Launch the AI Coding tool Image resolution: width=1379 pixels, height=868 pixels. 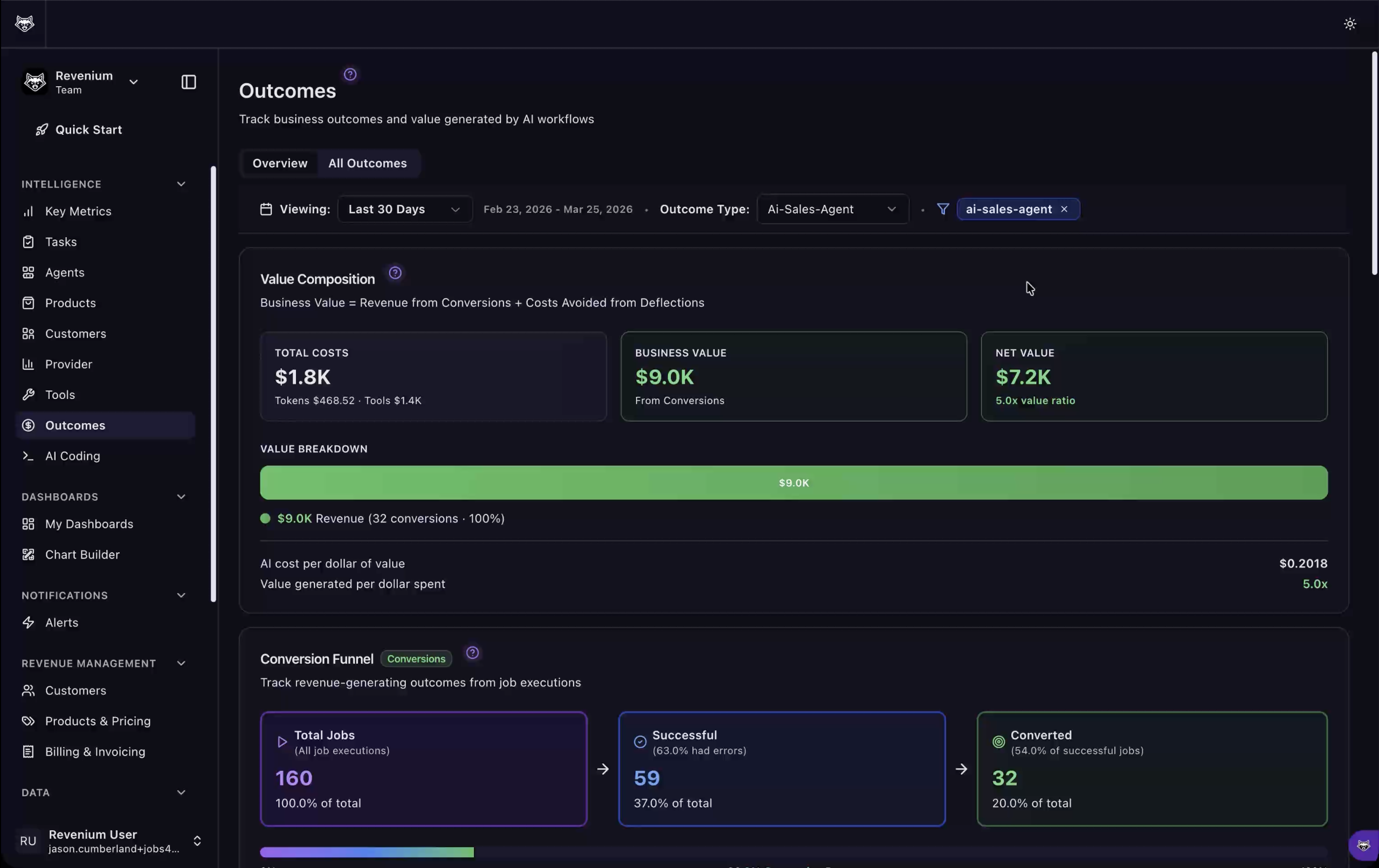tap(73, 455)
